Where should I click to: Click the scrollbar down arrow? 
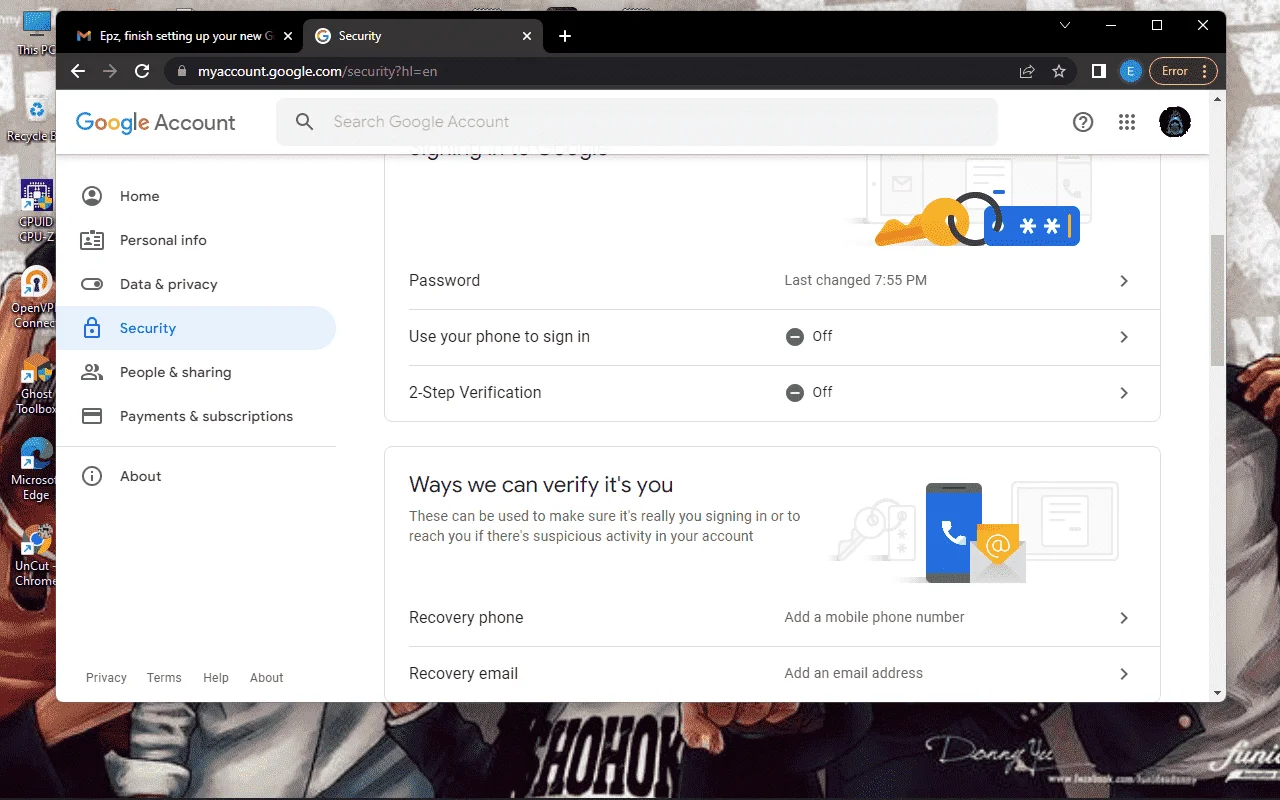coord(1217,693)
